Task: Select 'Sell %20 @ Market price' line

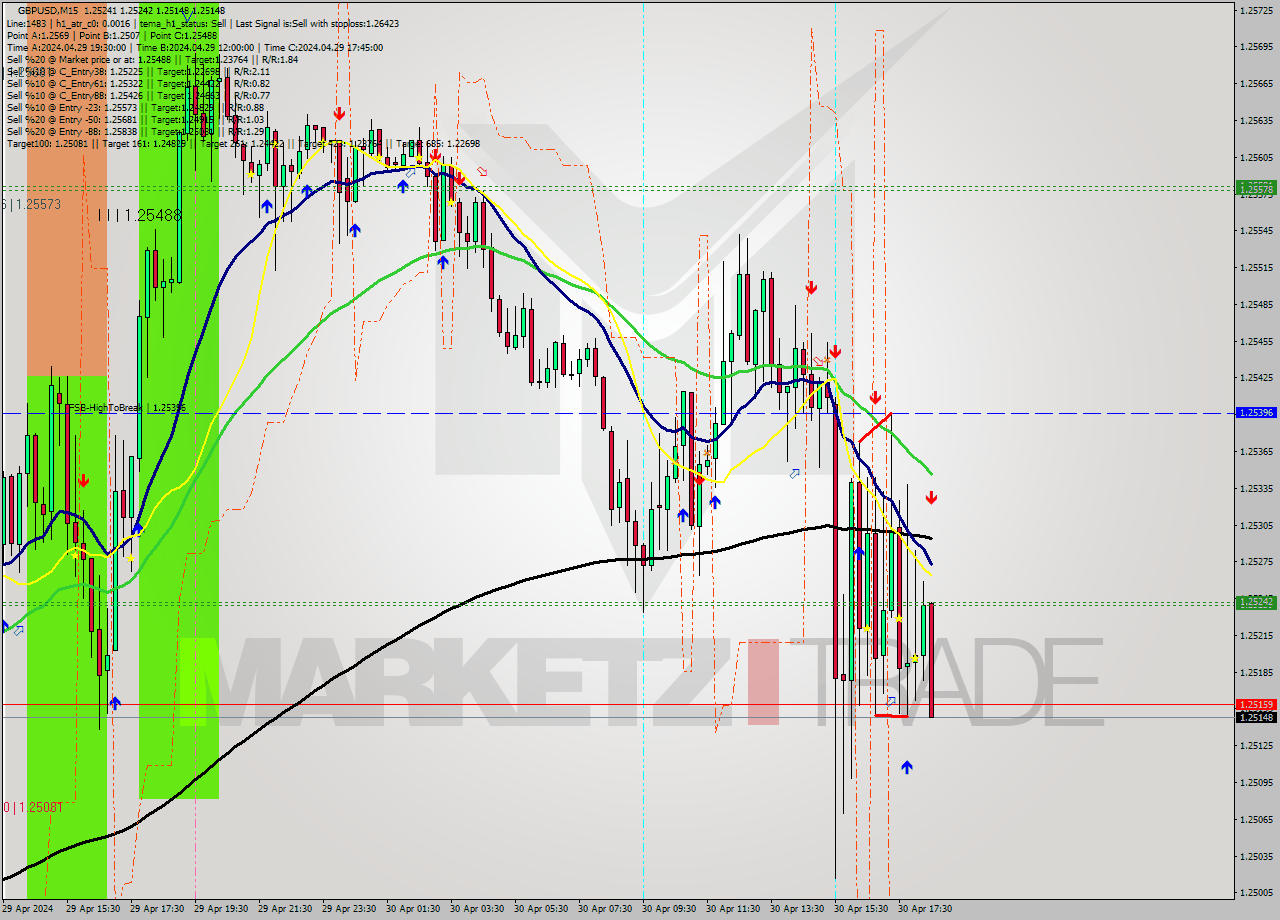Action: click(153, 59)
